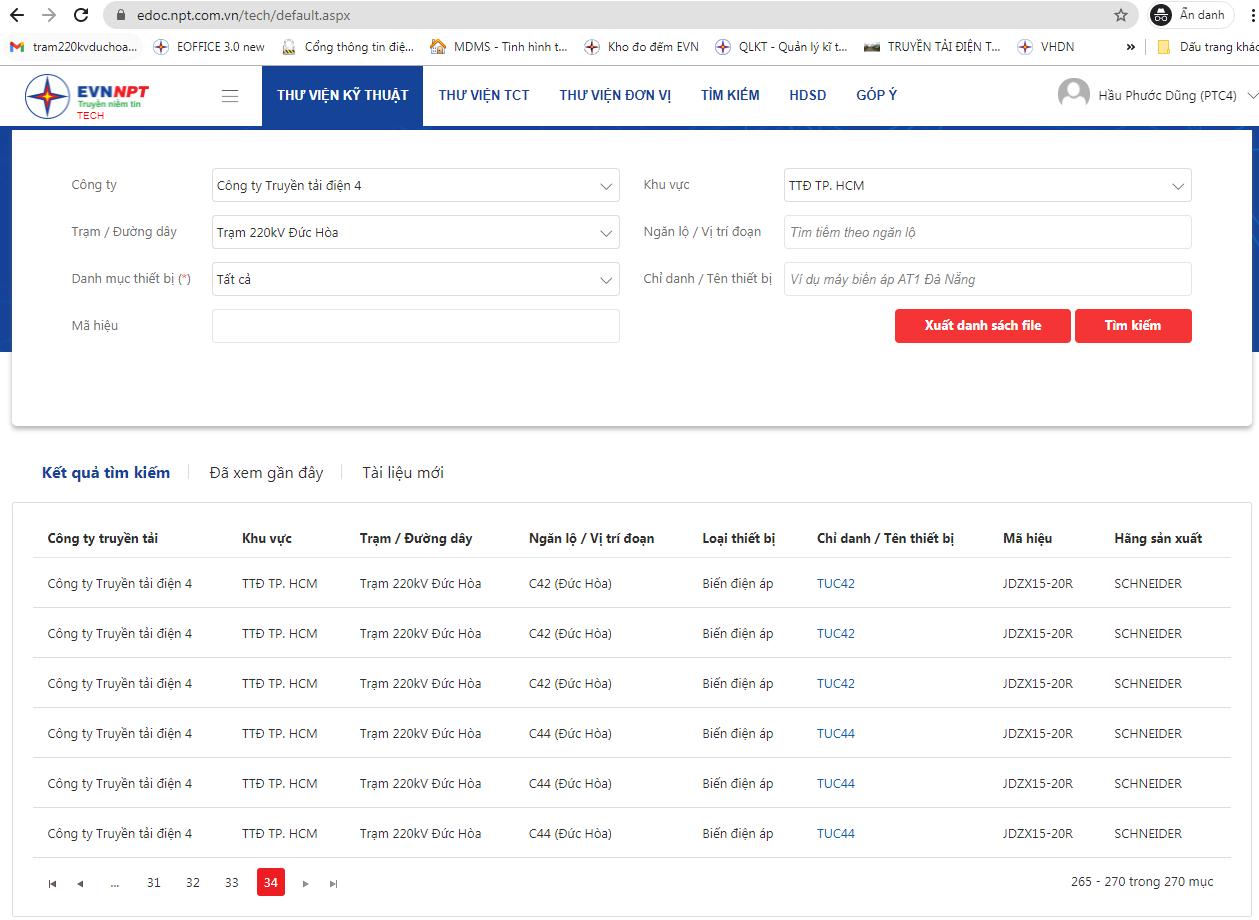Open the first TUC42 device link
This screenshot has height=920, width=1259.
point(835,584)
